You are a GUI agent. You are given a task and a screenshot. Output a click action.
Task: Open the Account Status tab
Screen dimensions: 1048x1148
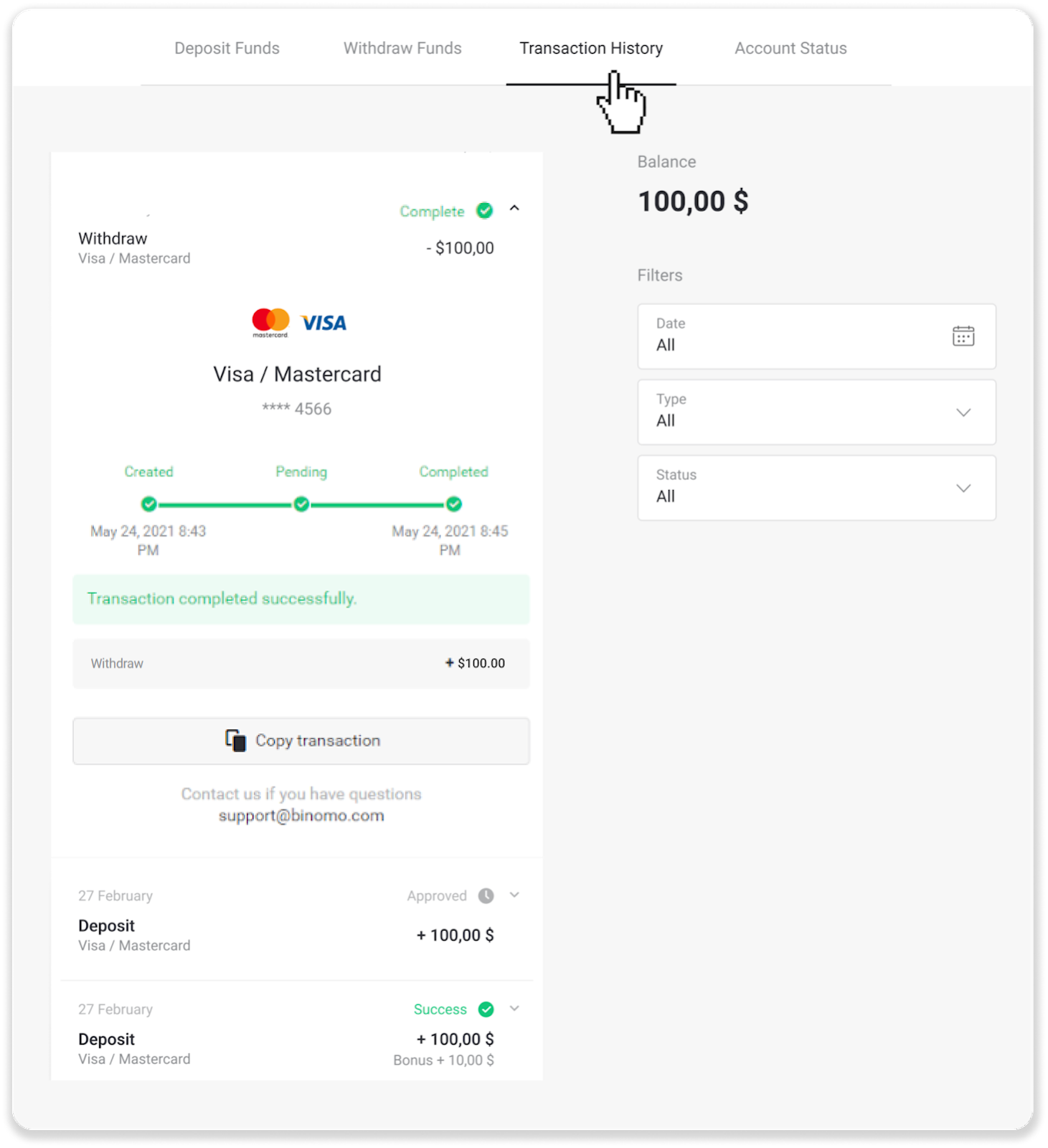pyautogui.click(x=790, y=49)
